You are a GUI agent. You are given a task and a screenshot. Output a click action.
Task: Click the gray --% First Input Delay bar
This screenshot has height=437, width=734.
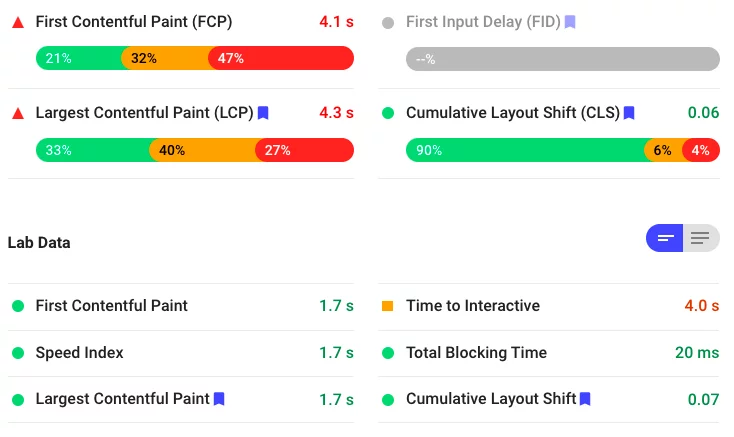click(563, 59)
